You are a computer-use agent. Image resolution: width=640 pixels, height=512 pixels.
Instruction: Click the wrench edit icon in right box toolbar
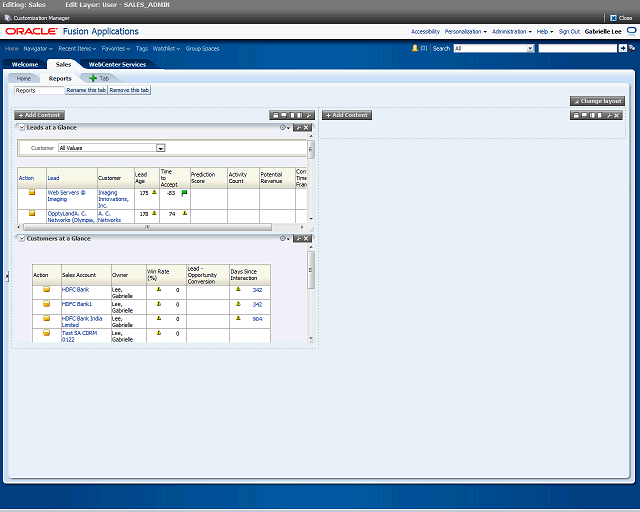609,115
